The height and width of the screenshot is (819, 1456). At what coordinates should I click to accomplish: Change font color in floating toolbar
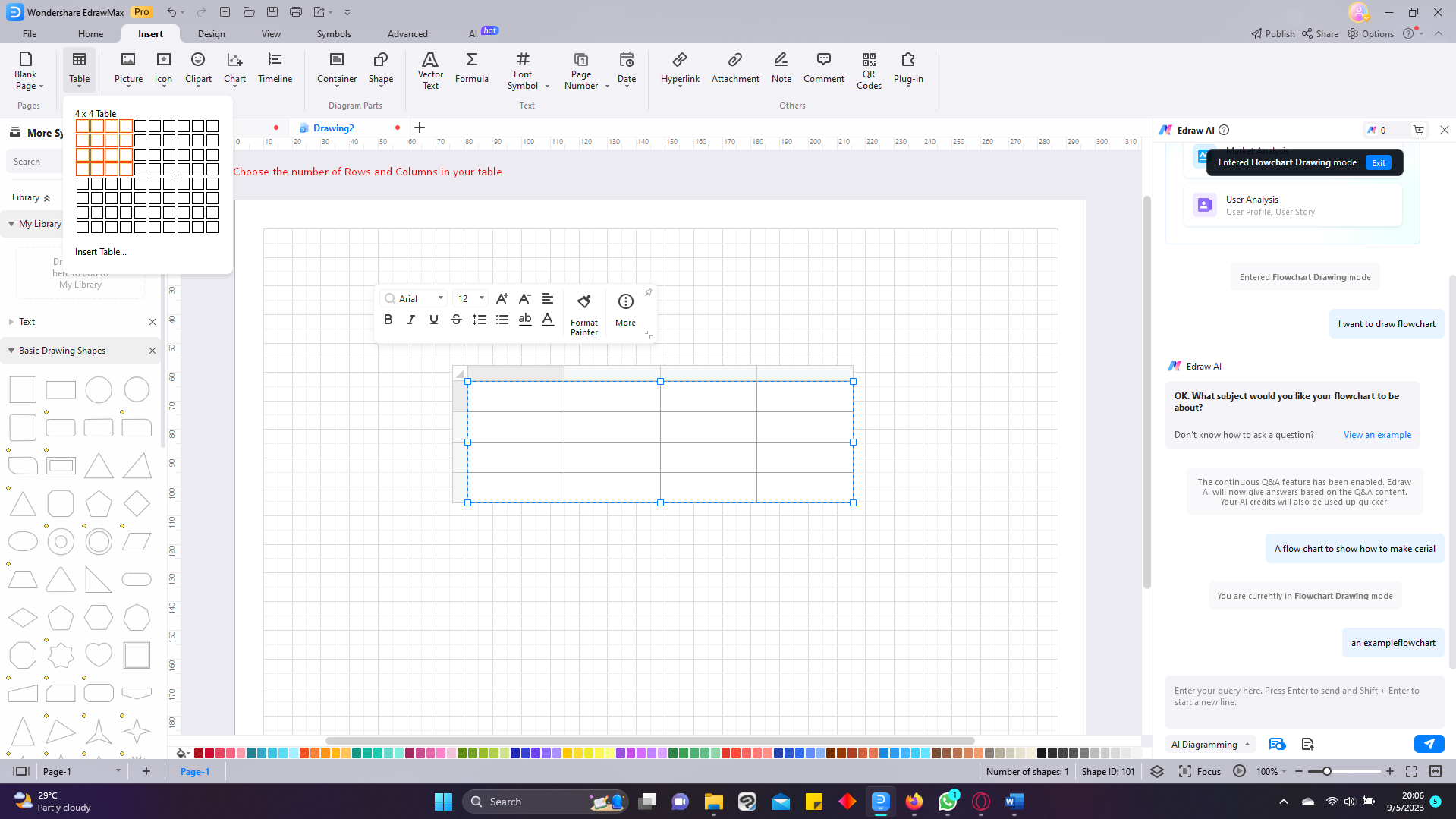(548, 320)
